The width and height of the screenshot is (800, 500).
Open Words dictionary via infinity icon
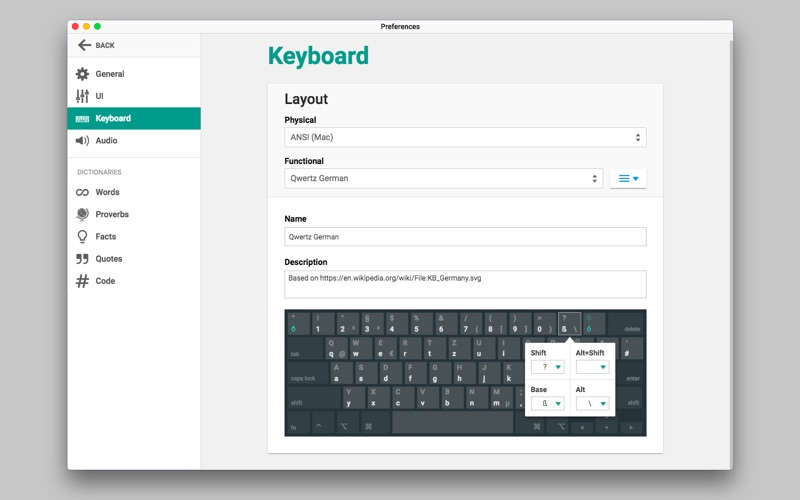82,192
